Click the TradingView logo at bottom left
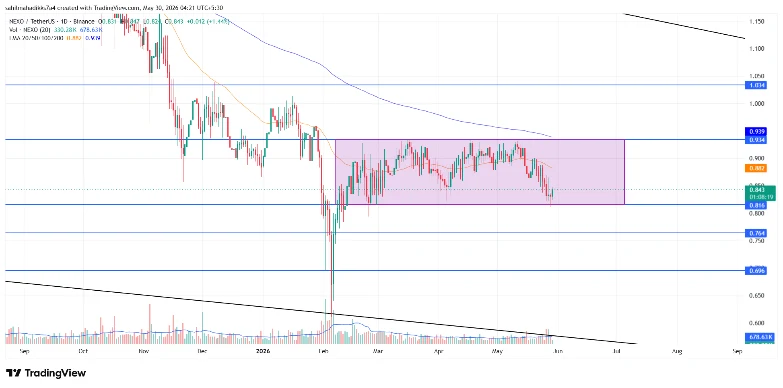The image size is (783, 388). point(46,373)
